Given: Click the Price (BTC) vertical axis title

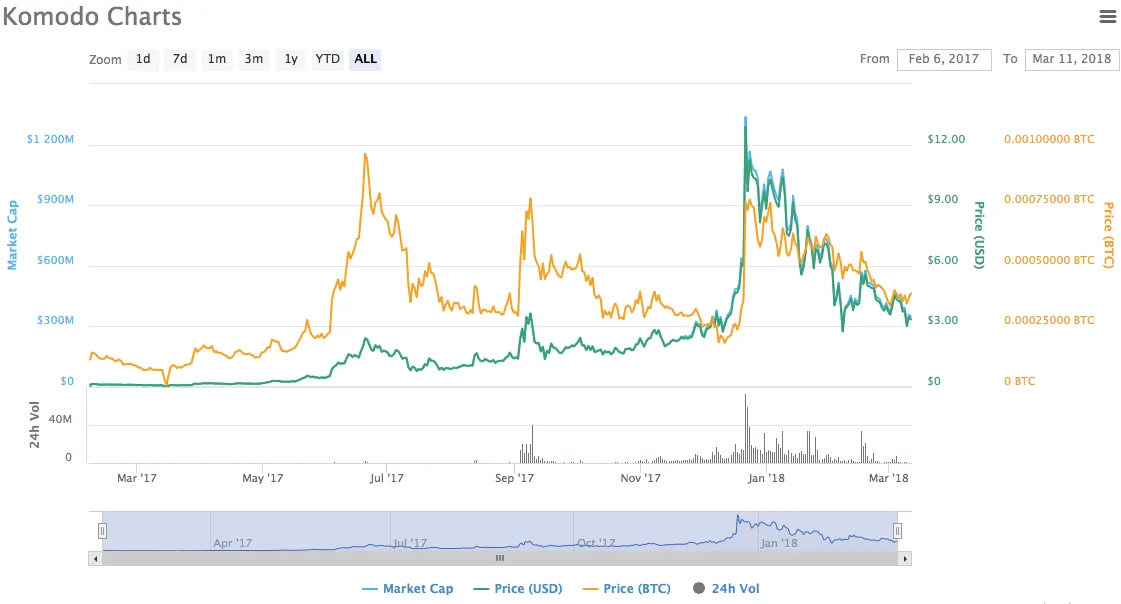Looking at the screenshot, I should click(x=1109, y=235).
